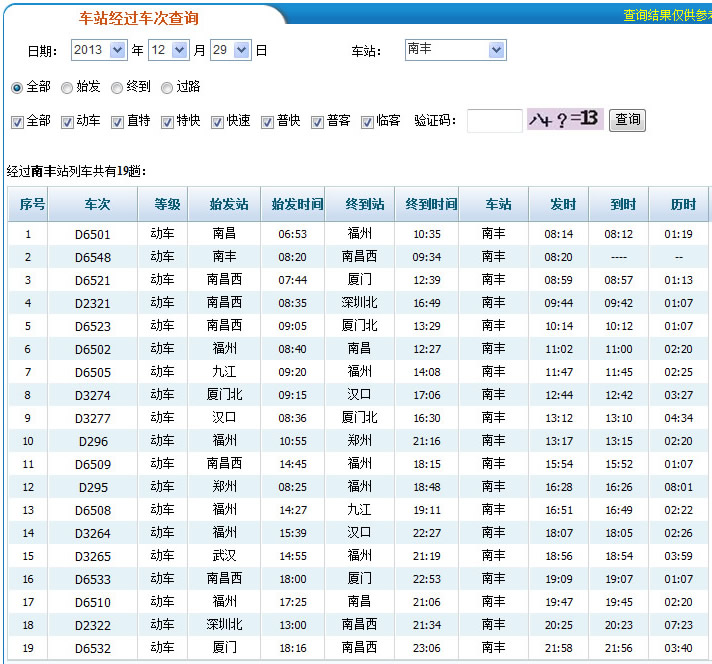Open the 车站 dropdown showing 南丰
712x664 pixels.
point(455,50)
